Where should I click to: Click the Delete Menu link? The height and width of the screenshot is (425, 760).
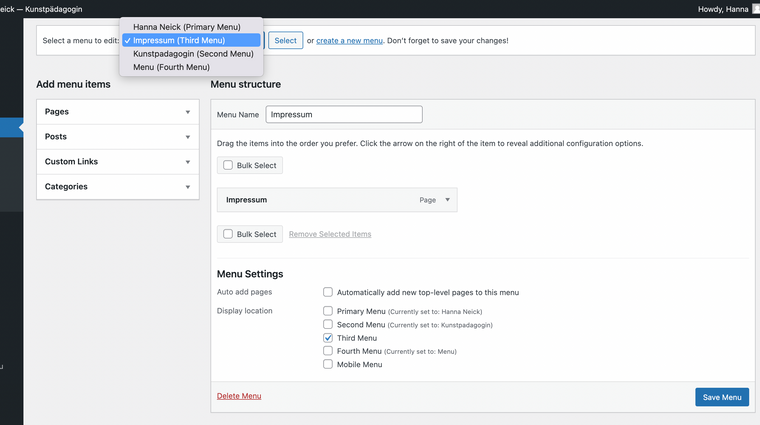(x=239, y=396)
